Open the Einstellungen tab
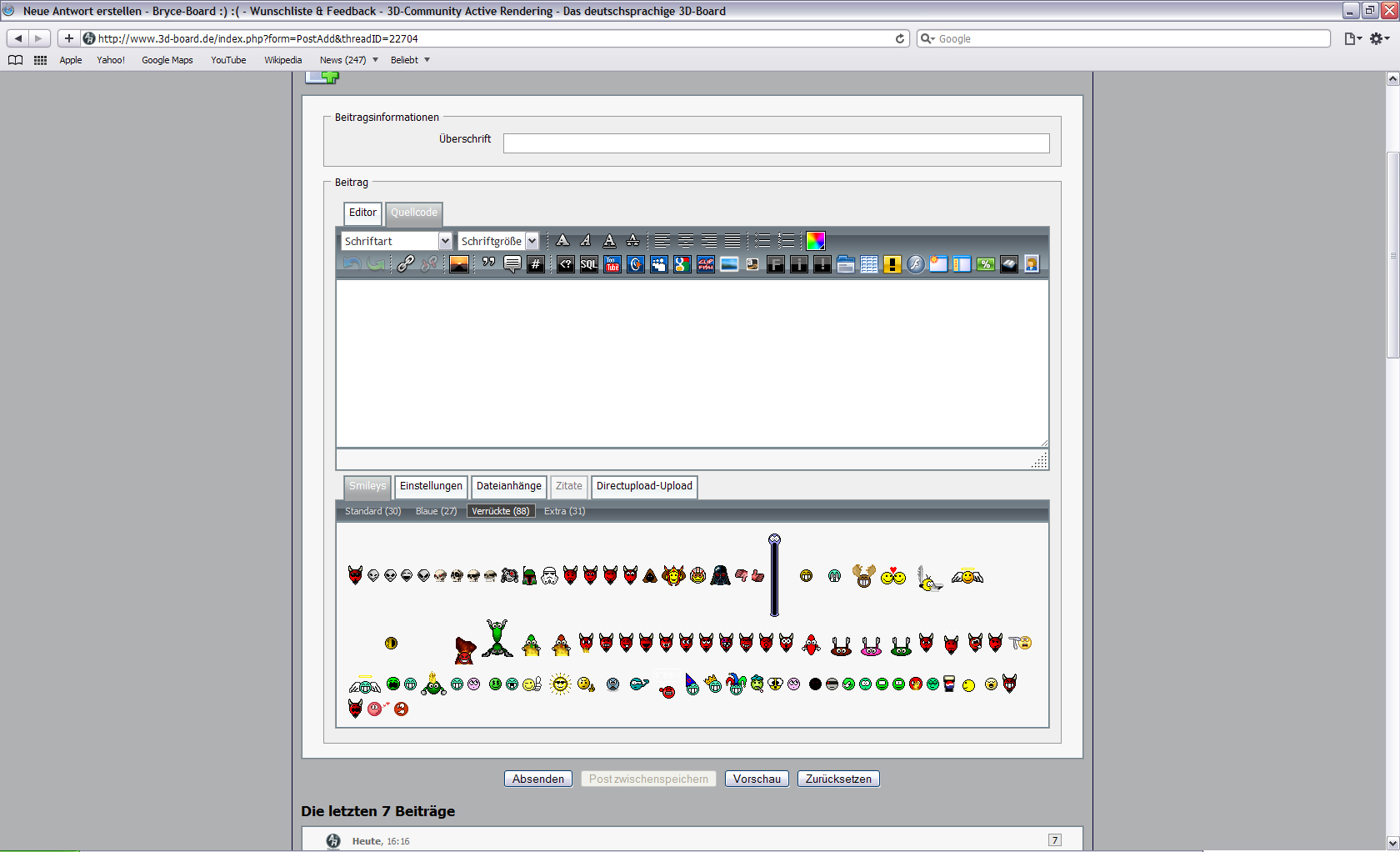 tap(431, 486)
